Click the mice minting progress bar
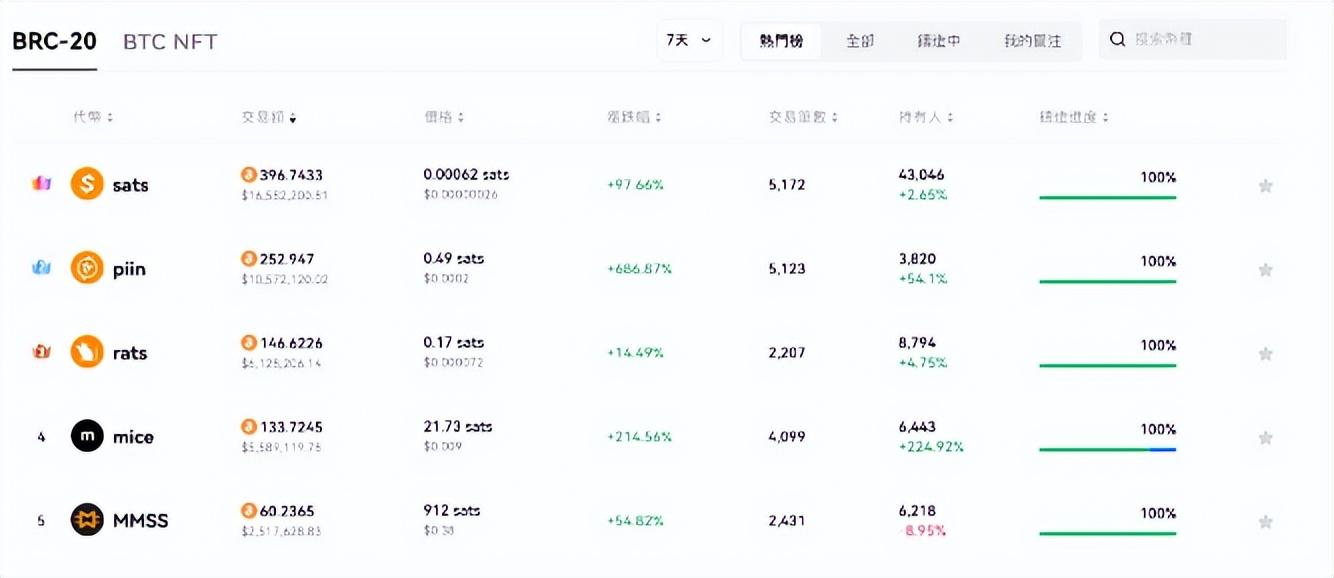 point(1108,450)
